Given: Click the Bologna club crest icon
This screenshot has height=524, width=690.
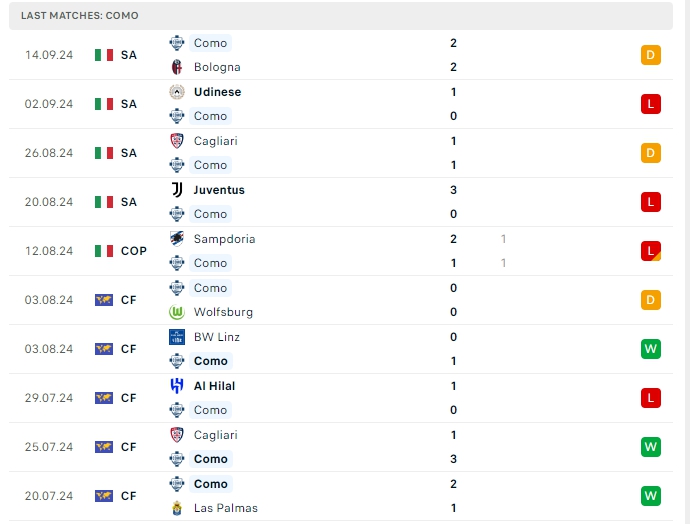Looking at the screenshot, I should click(177, 67).
